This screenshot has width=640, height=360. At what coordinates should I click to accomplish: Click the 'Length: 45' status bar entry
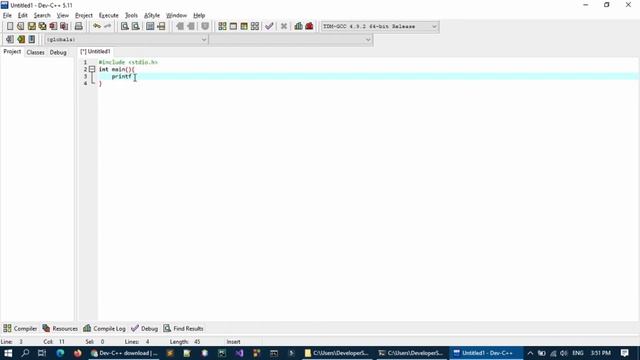[185, 342]
